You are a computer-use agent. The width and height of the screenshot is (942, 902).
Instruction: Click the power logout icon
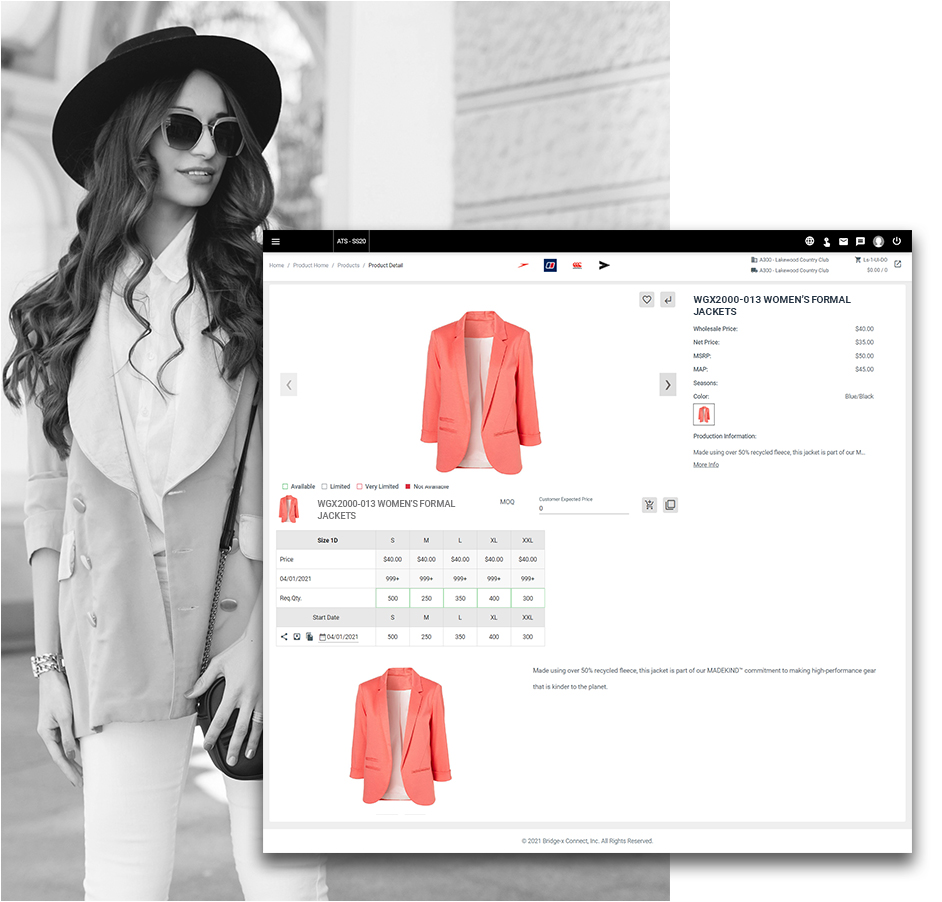897,241
